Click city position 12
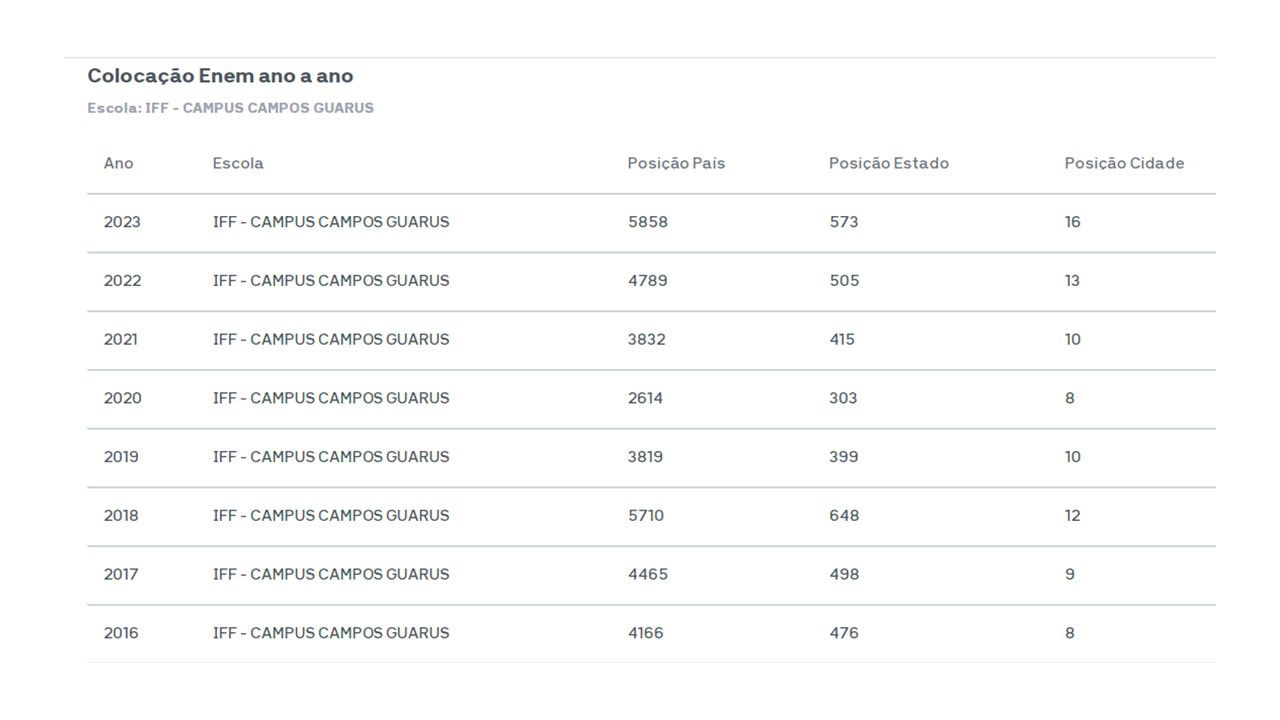Viewport: 1280px width, 720px height. click(1072, 516)
